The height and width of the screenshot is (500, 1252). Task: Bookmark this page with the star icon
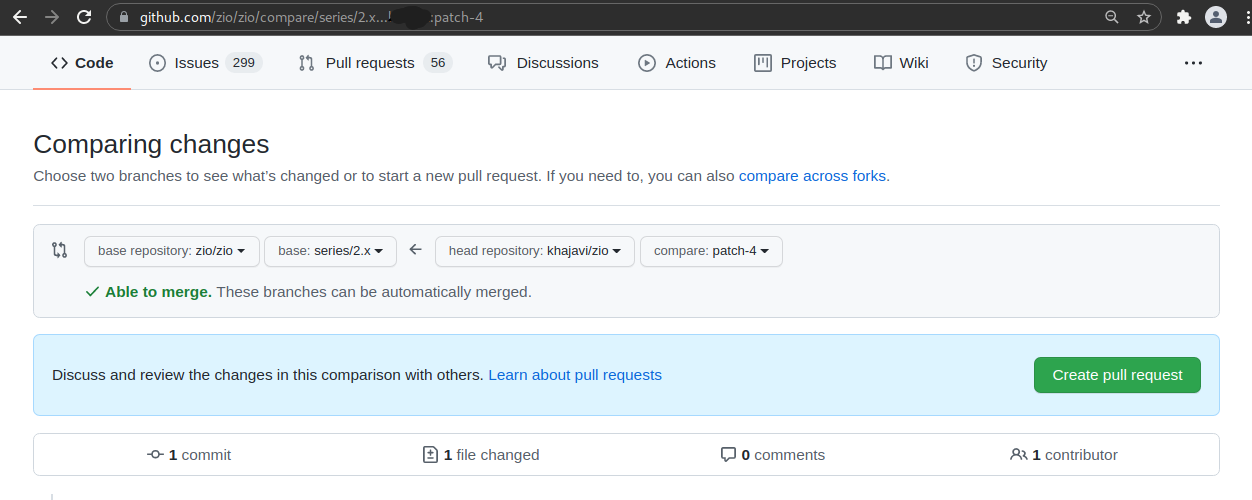click(x=1143, y=17)
